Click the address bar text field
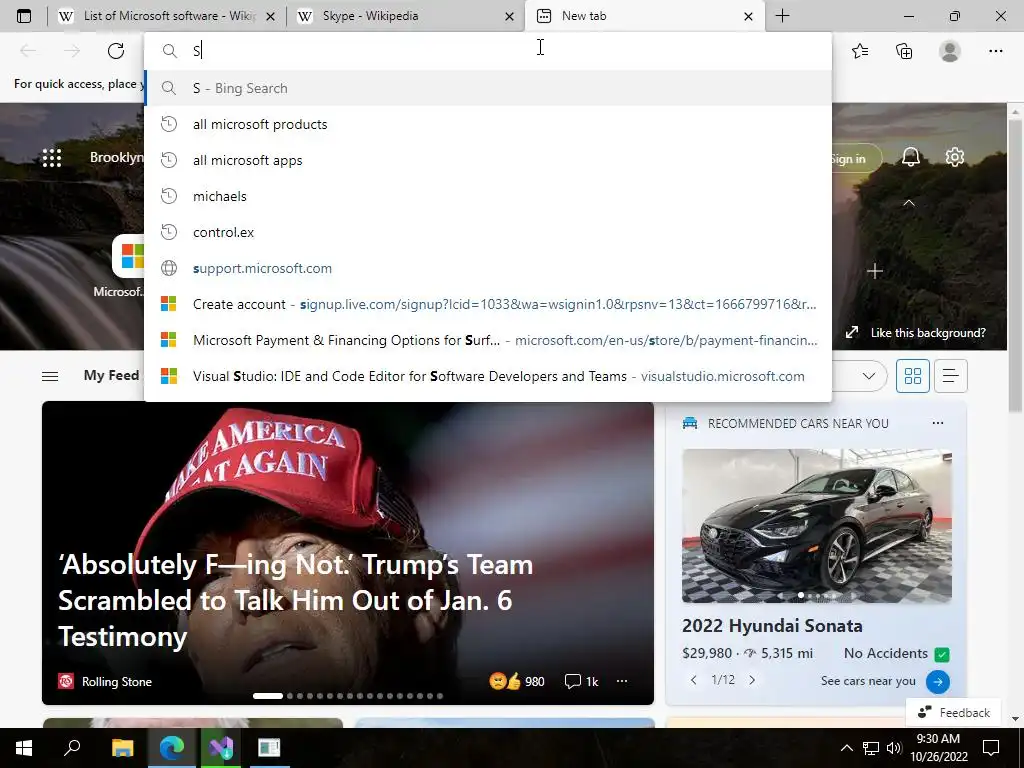The width and height of the screenshot is (1024, 768). click(x=487, y=50)
